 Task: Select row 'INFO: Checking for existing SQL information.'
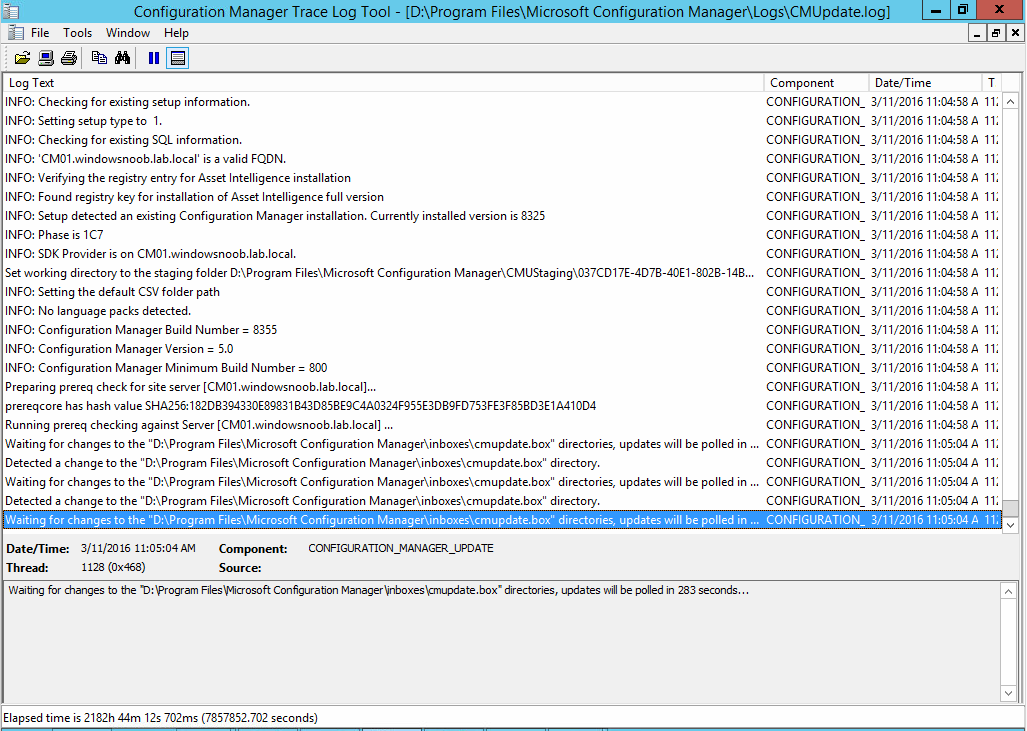pyautogui.click(x=502, y=140)
